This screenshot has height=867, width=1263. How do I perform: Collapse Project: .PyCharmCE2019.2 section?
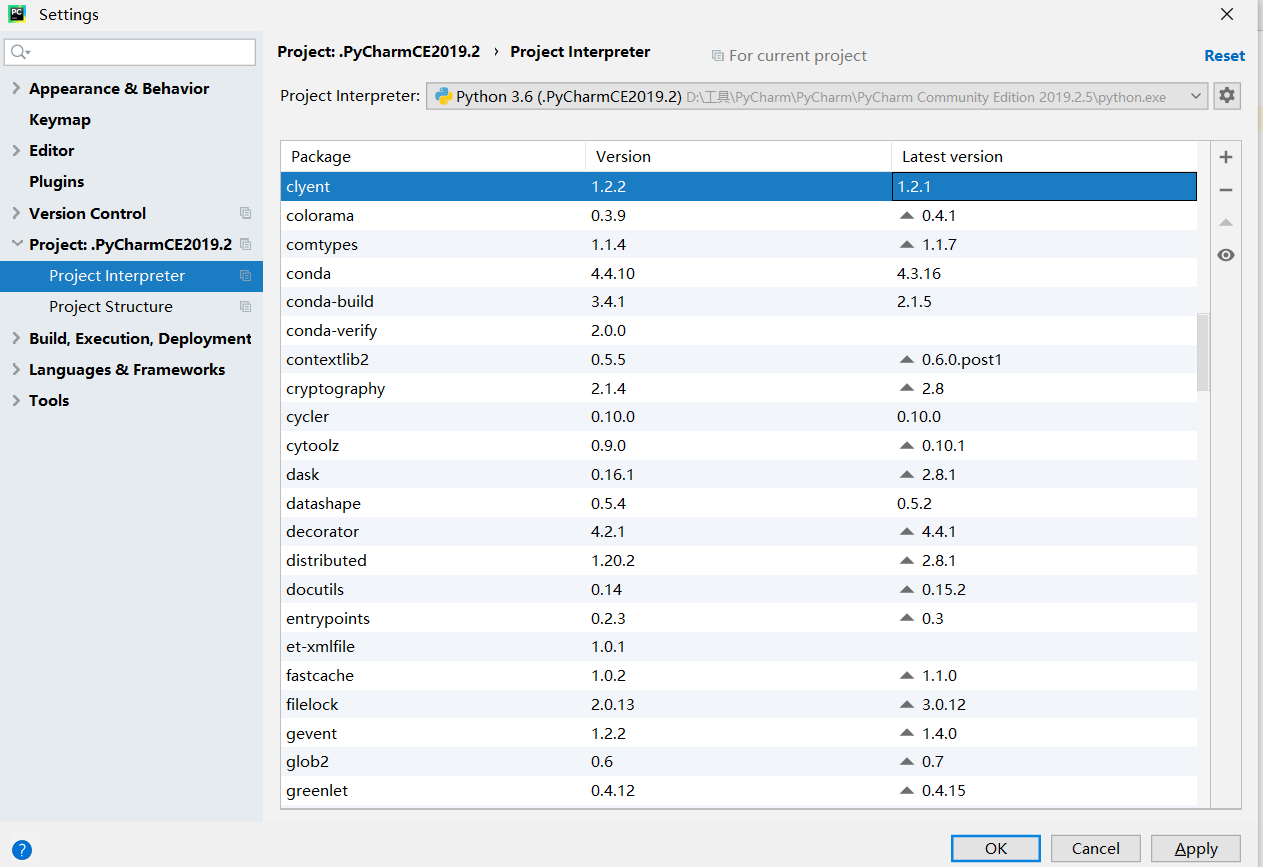pyautogui.click(x=16, y=244)
